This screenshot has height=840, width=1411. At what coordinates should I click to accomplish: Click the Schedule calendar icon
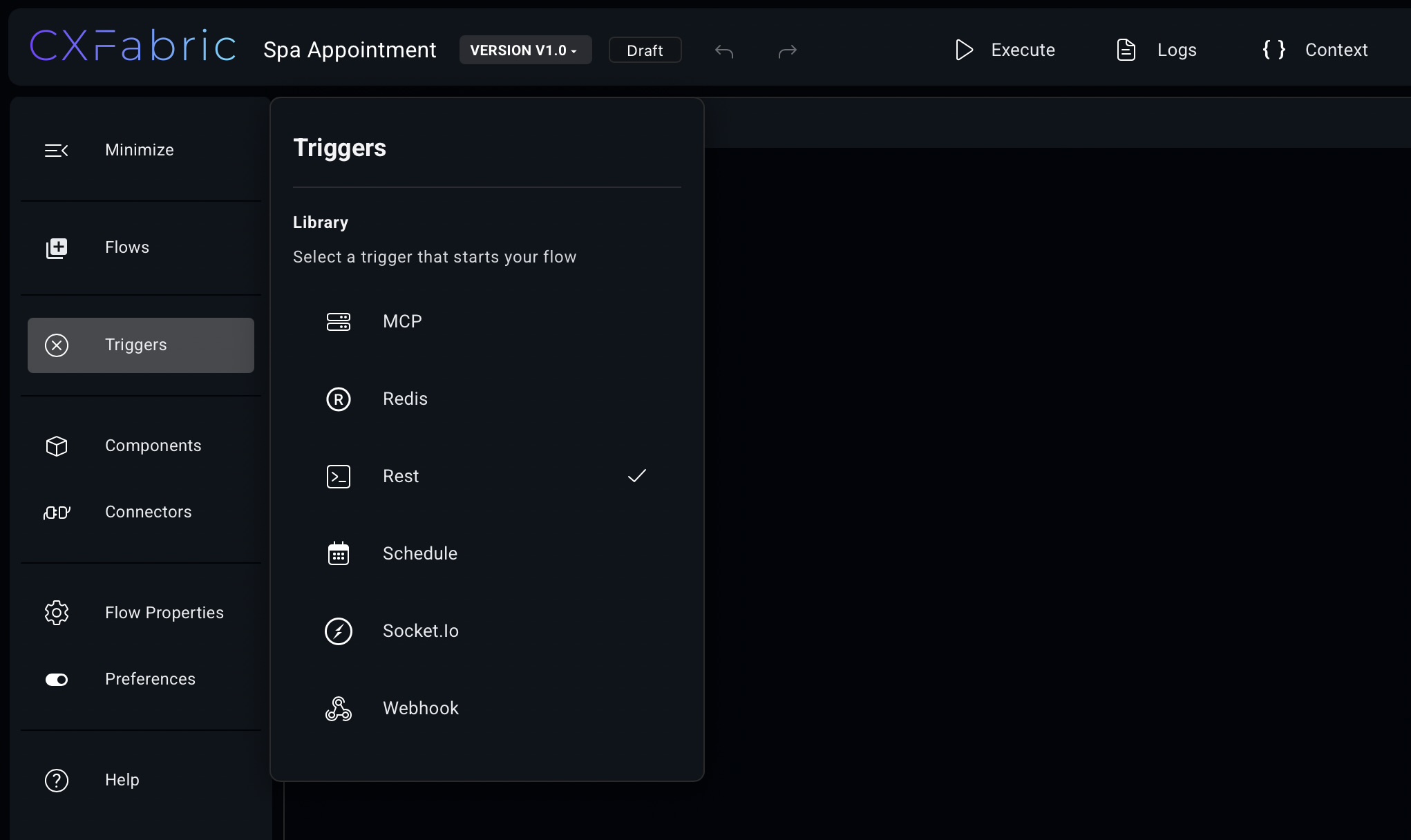coord(339,553)
